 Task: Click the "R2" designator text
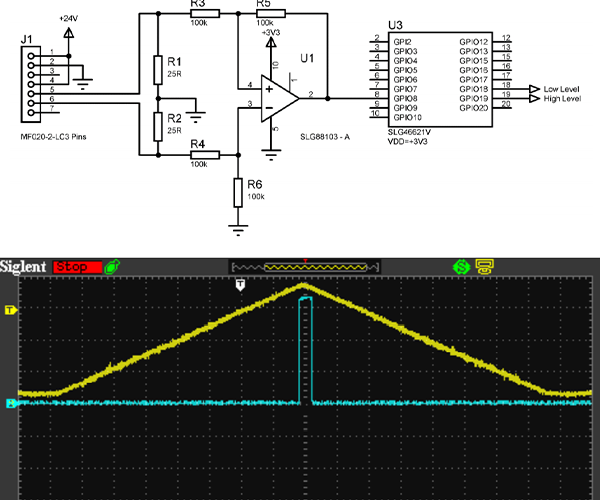174,118
